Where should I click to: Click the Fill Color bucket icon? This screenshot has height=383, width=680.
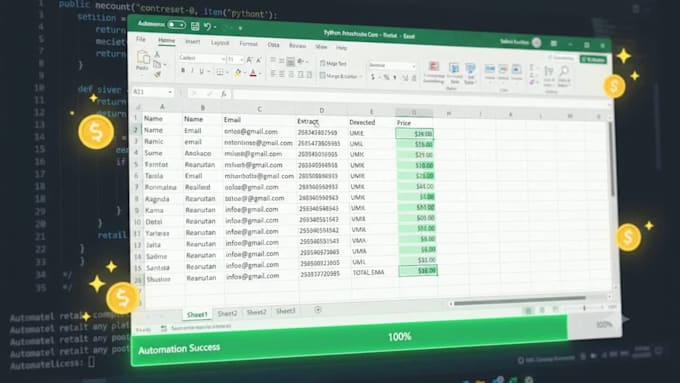238,73
